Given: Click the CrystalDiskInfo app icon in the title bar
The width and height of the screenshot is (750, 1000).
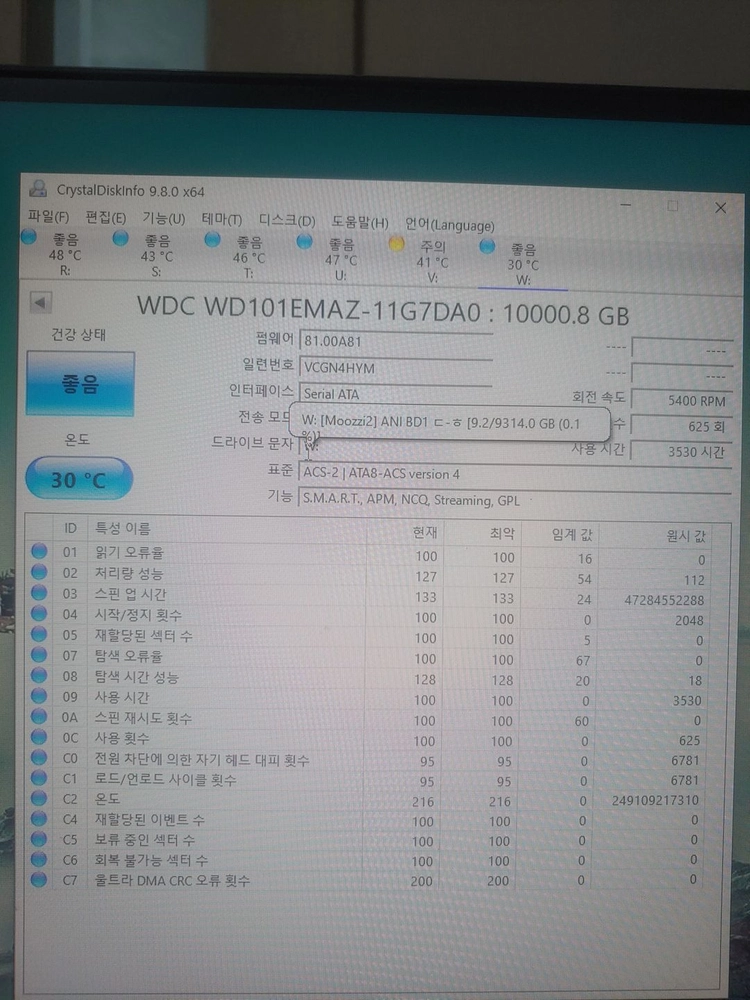Looking at the screenshot, I should pyautogui.click(x=39, y=188).
